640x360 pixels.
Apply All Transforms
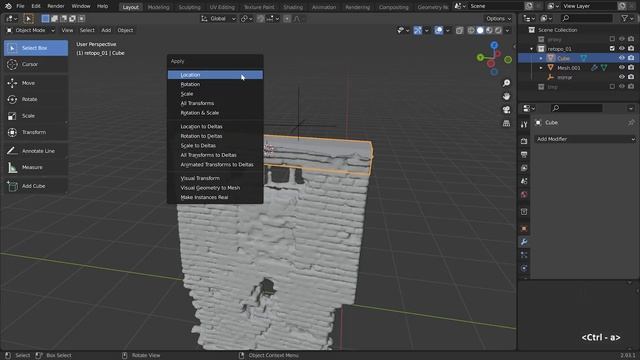tap(215, 103)
